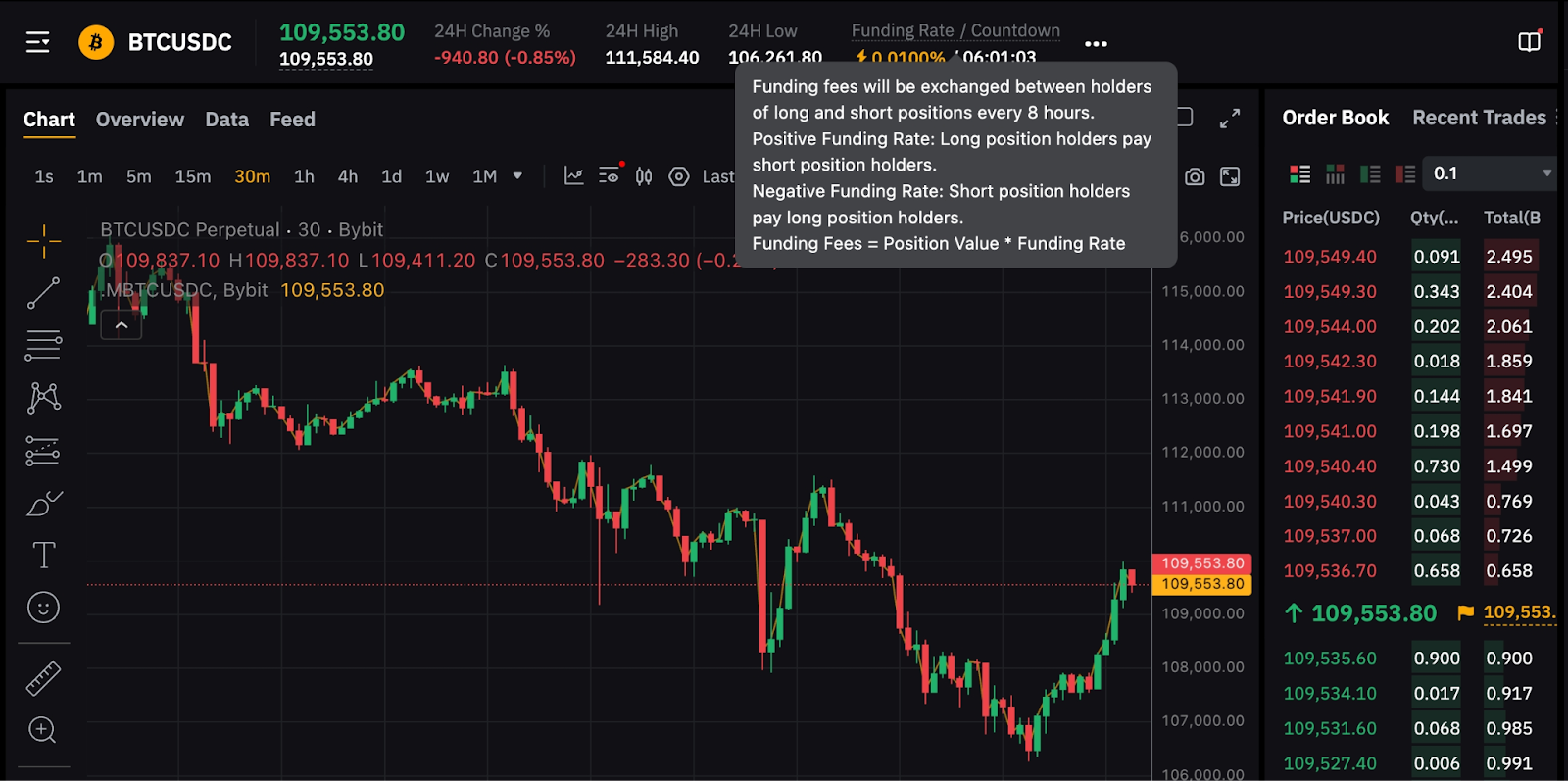This screenshot has width=1568, height=781.
Task: Collapse the chart legend chevron
Action: (122, 325)
